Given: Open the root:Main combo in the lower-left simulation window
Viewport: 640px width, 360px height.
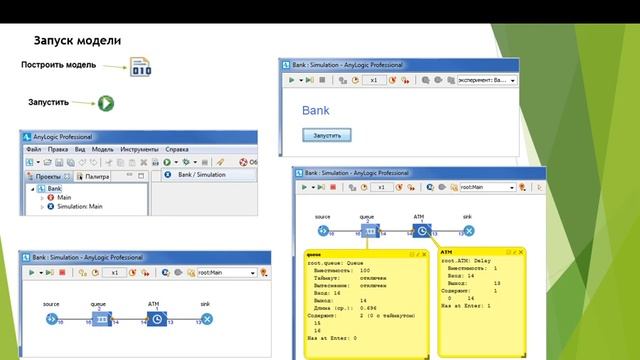Looking at the screenshot, I should [x=227, y=273].
